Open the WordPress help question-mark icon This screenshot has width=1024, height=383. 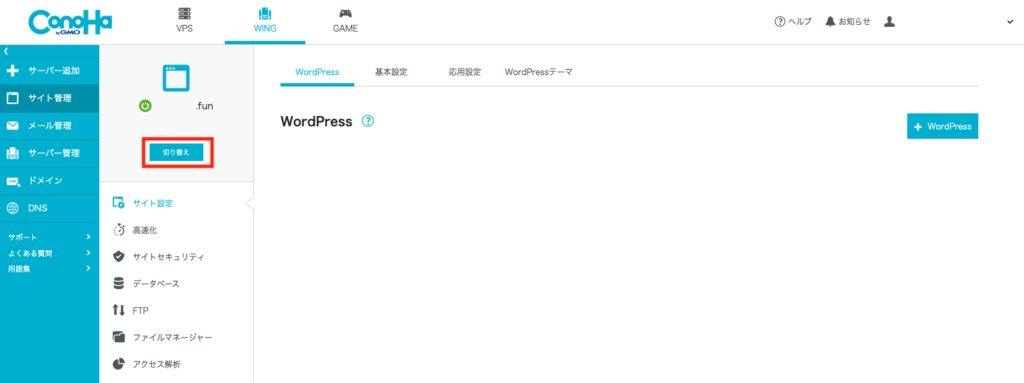[x=368, y=121]
